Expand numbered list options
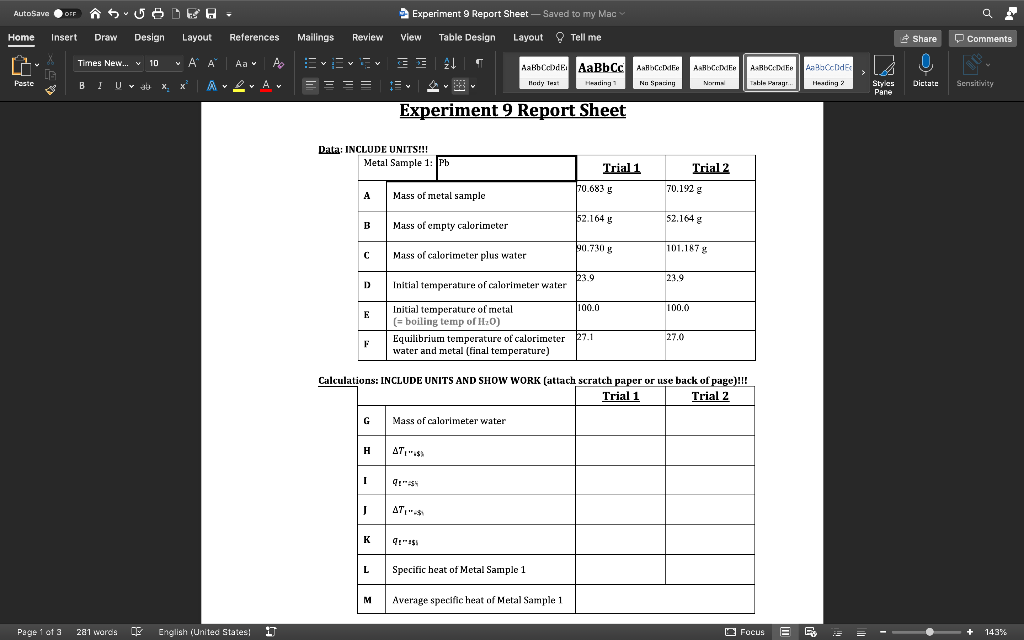Viewport: 1024px width, 640px height. pos(351,63)
